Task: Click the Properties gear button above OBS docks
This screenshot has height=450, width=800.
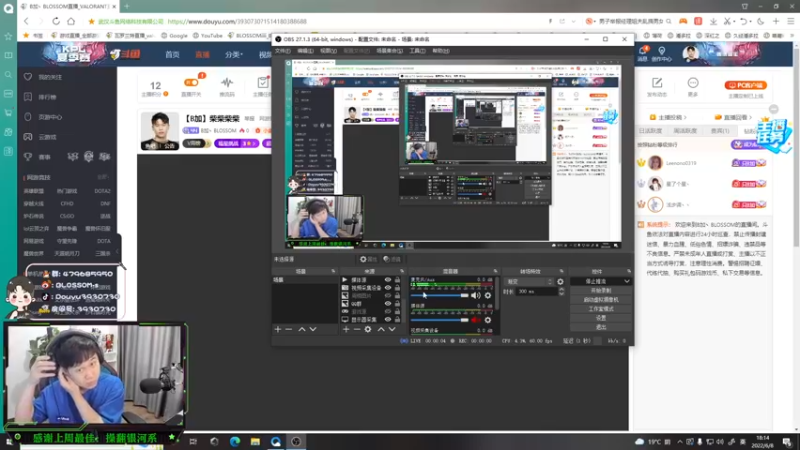Action: [x=368, y=259]
